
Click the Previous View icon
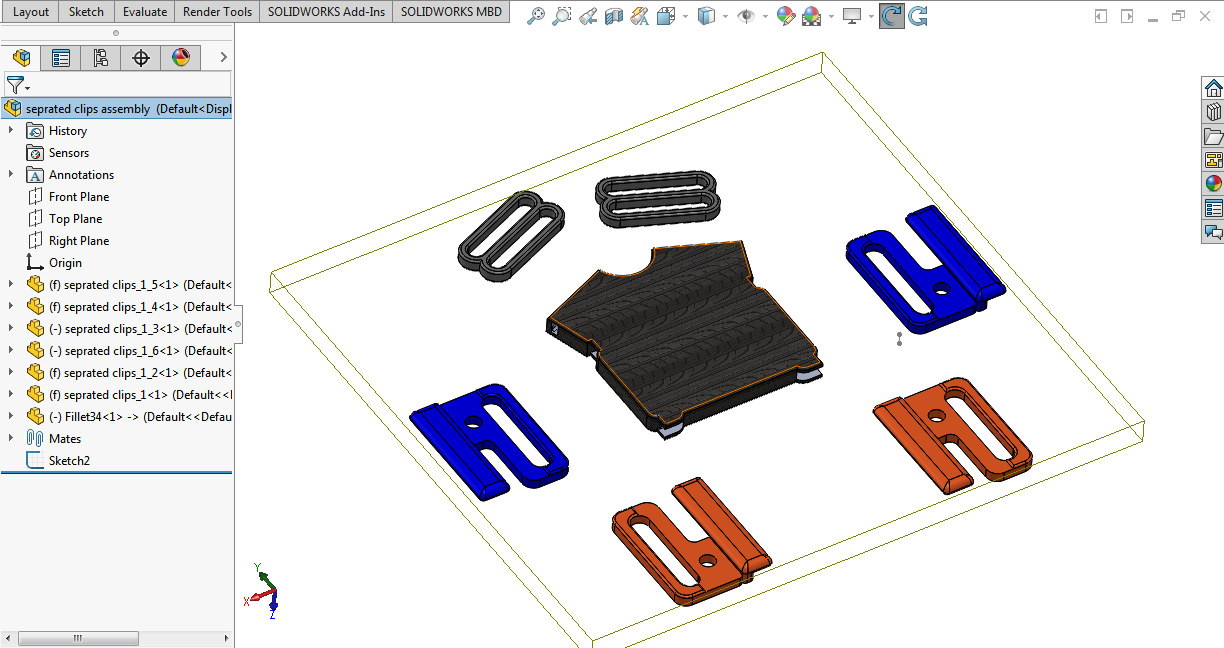[x=588, y=16]
